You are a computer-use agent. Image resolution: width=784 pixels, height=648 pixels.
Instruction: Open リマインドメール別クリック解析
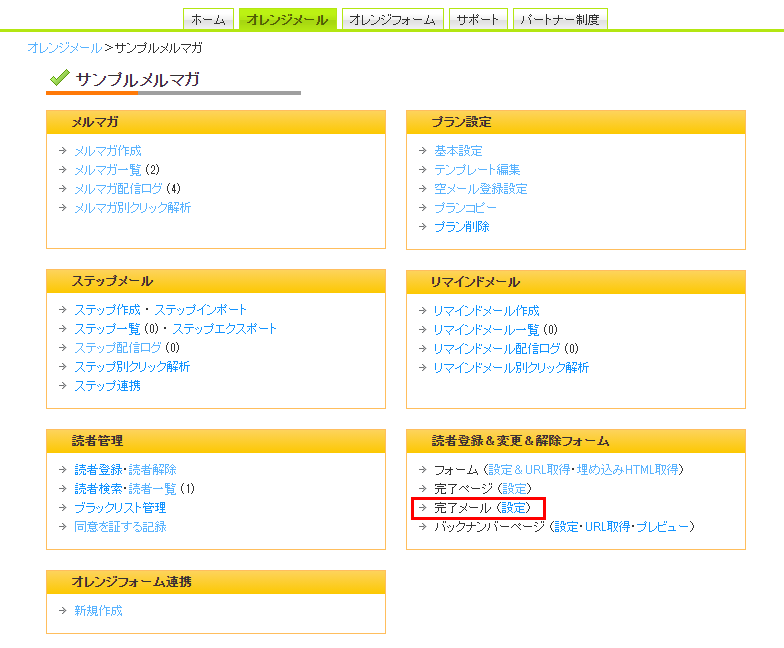[511, 368]
